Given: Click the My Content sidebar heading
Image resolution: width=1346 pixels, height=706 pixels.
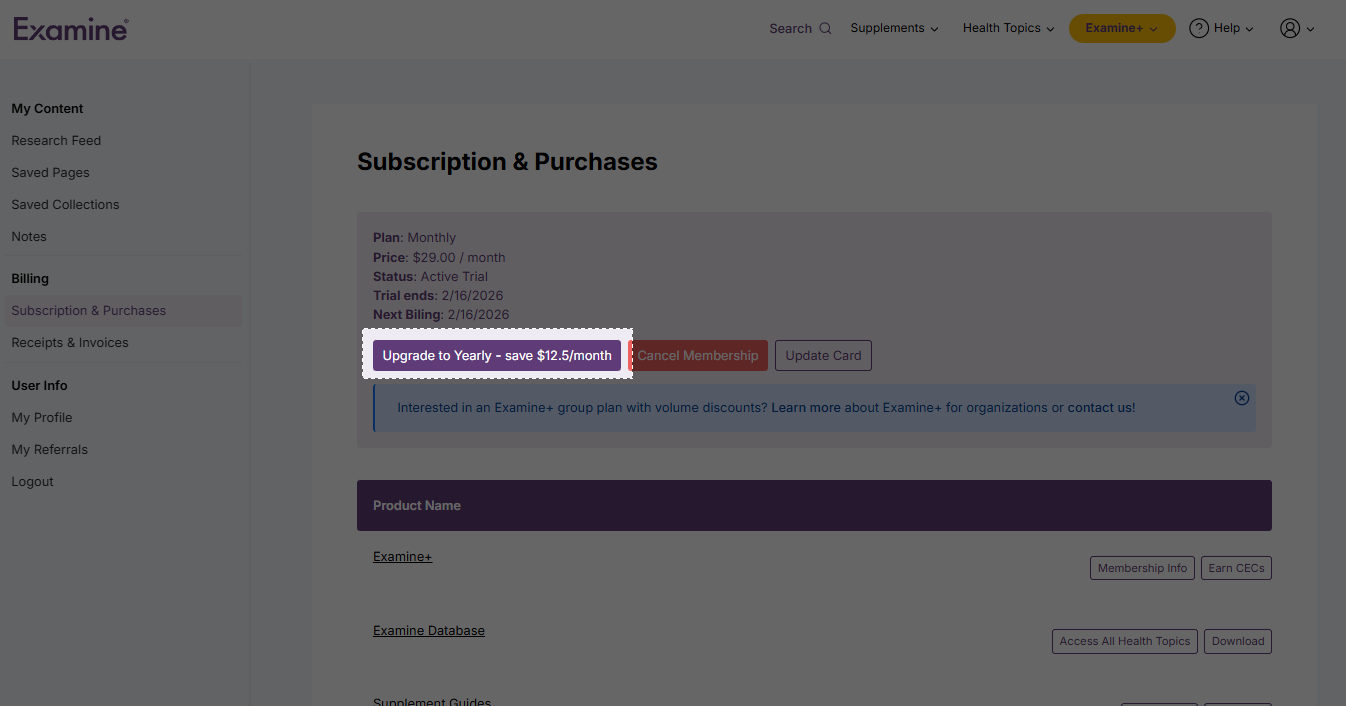Looking at the screenshot, I should click(47, 108).
